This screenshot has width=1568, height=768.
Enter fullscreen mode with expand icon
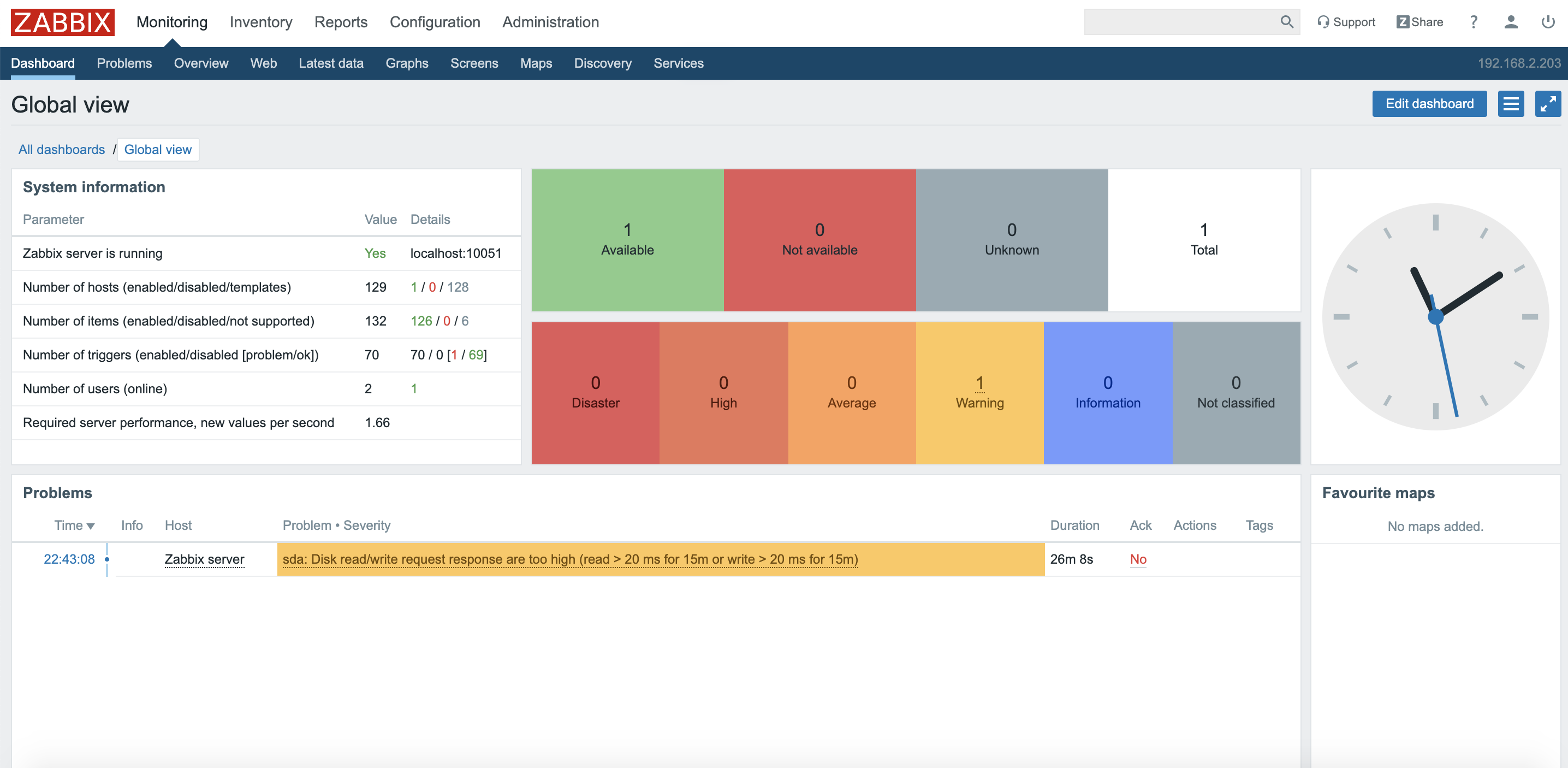pyautogui.click(x=1547, y=104)
